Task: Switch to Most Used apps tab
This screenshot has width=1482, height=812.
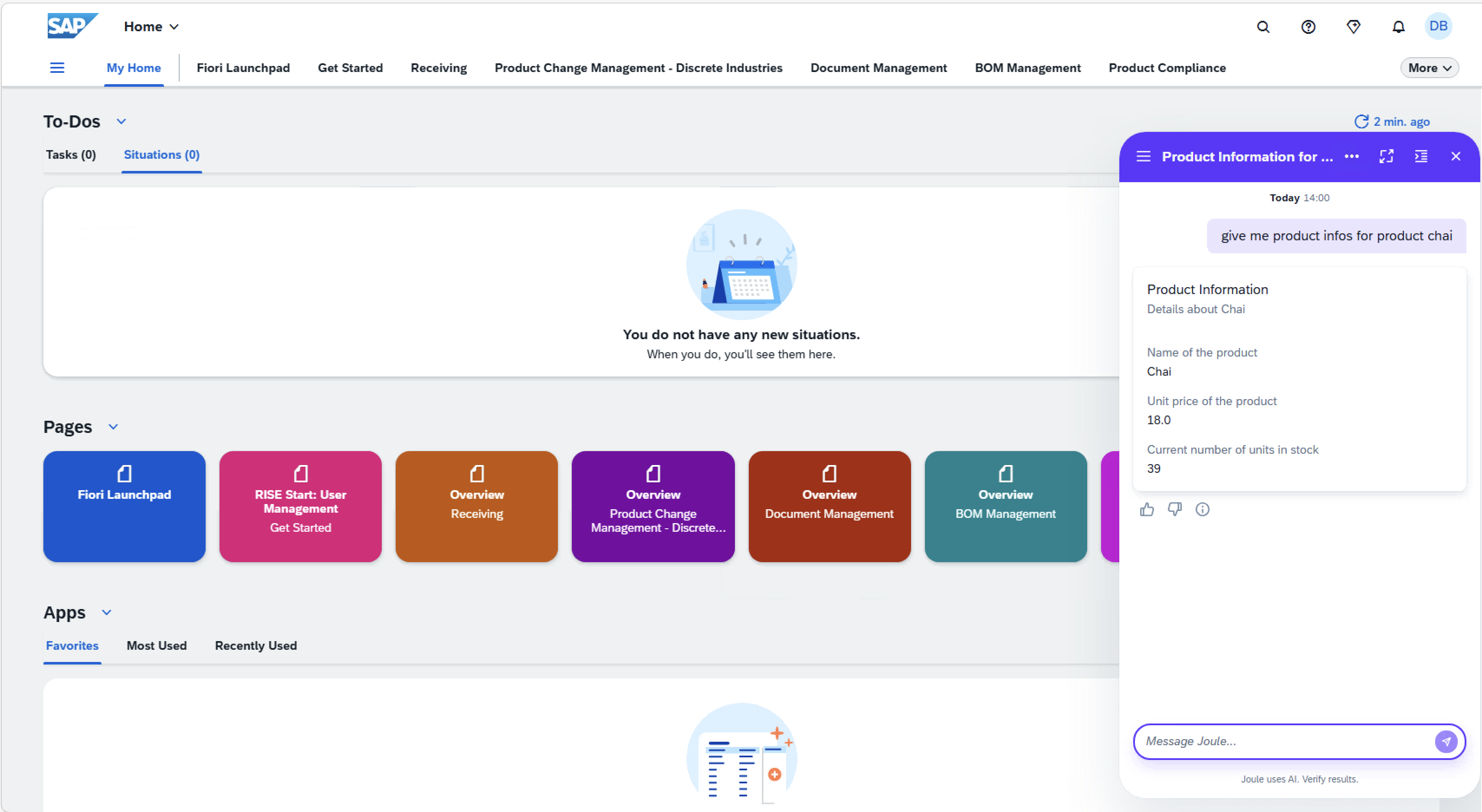Action: (157, 646)
